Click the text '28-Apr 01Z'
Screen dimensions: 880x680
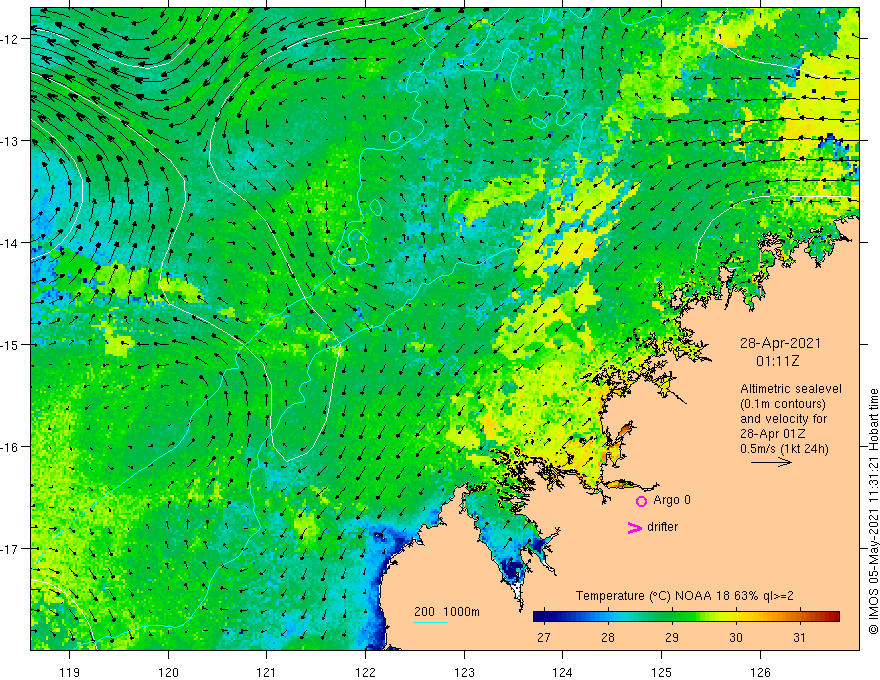(773, 434)
